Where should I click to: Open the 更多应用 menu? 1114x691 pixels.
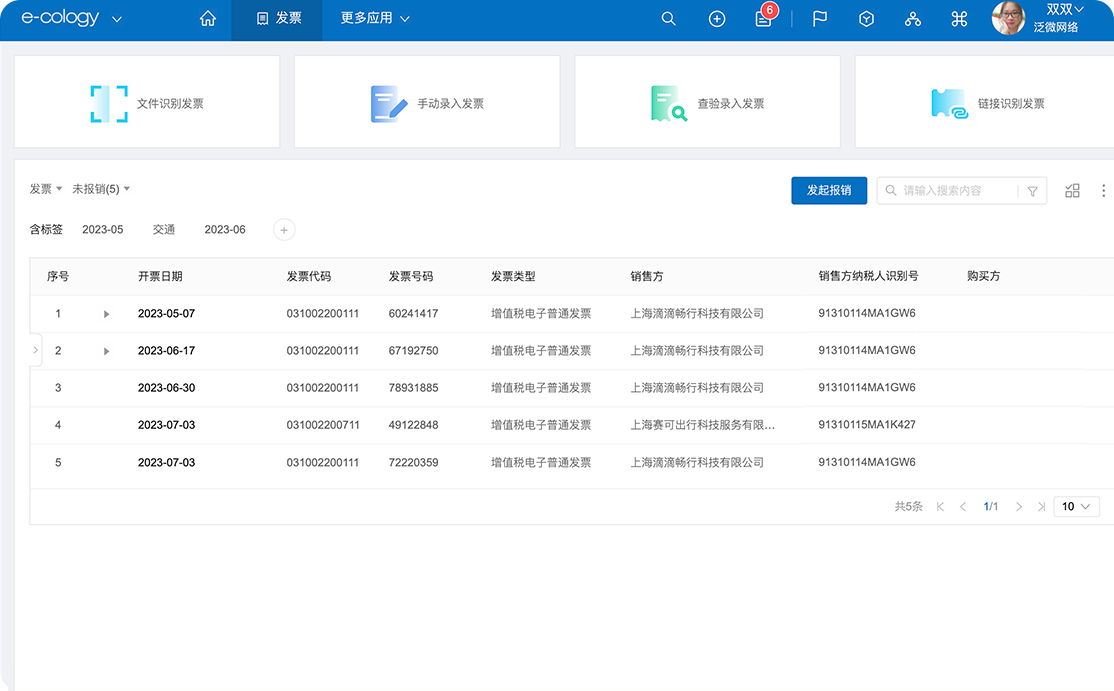(373, 18)
